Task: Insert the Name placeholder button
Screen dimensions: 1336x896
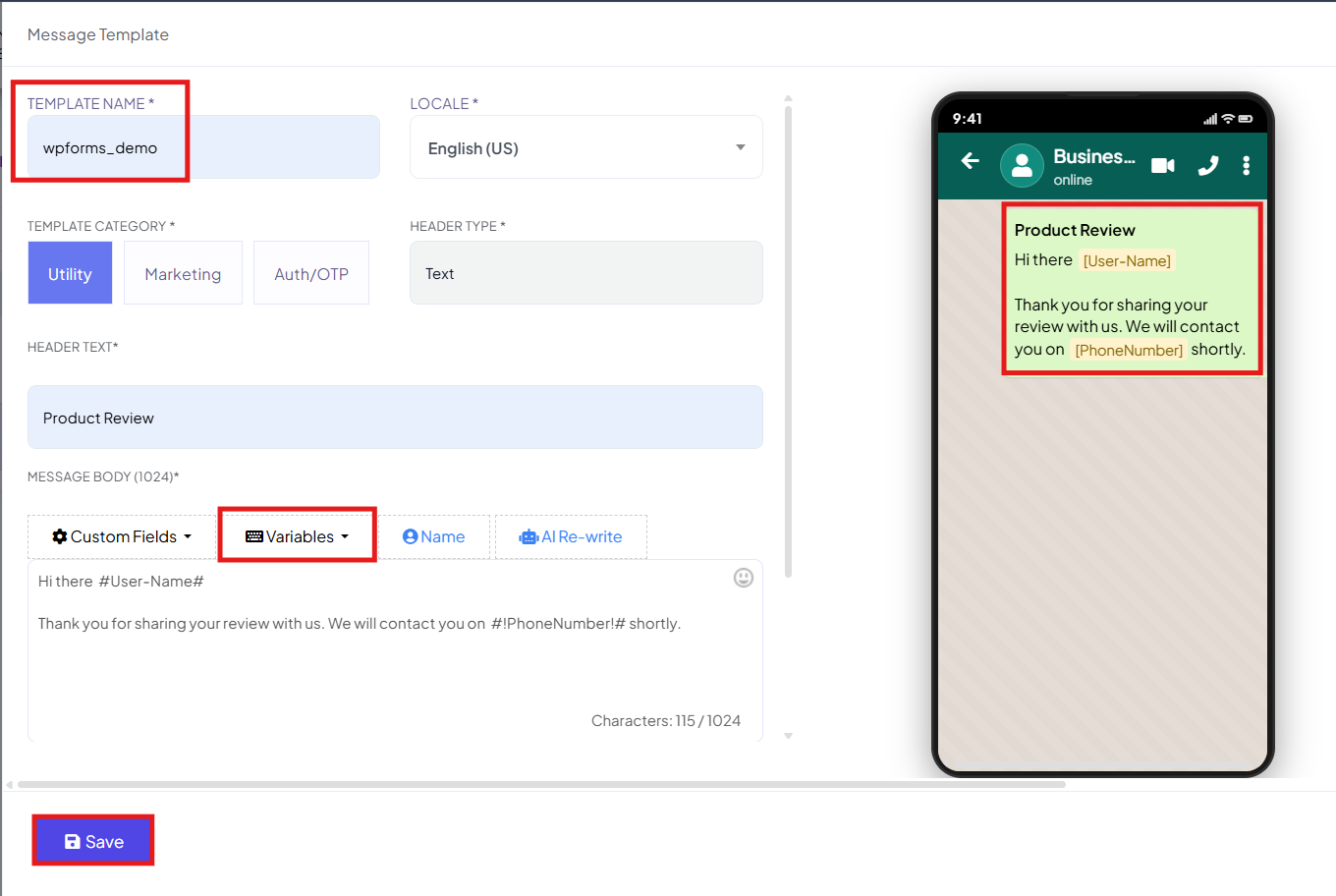Action: tap(433, 536)
